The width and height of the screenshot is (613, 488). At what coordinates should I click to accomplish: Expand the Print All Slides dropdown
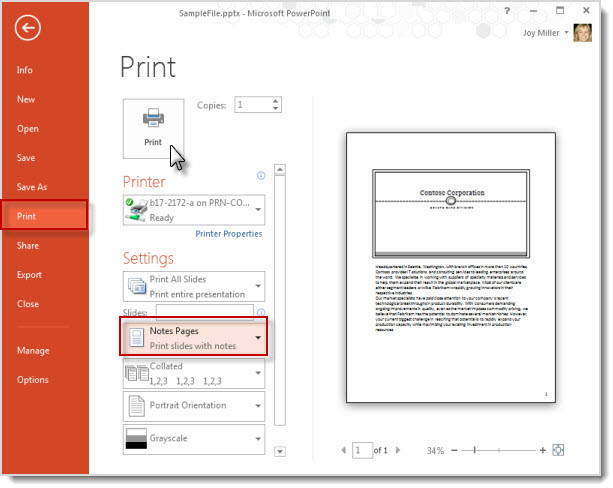coord(194,287)
